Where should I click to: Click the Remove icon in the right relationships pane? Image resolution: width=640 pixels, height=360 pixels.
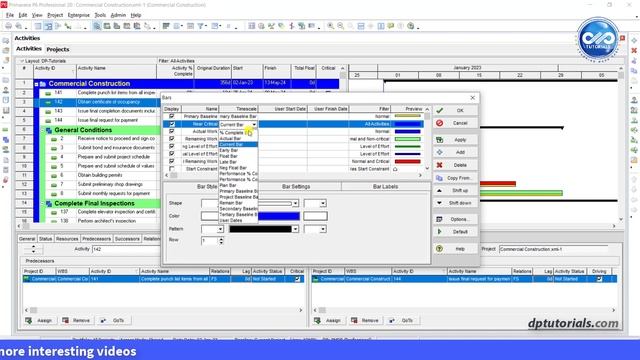click(354, 320)
